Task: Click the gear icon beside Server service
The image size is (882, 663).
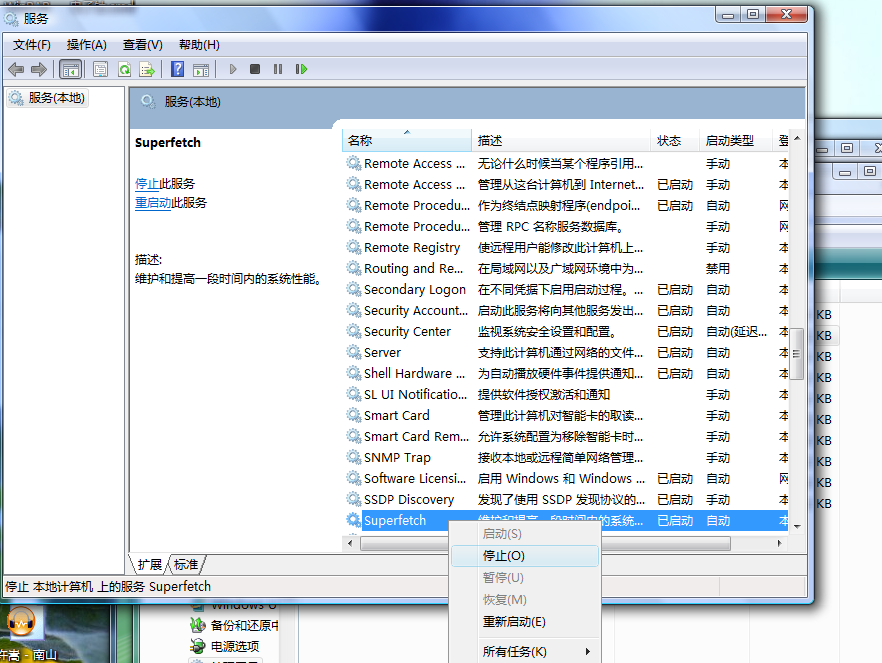Action: 353,353
